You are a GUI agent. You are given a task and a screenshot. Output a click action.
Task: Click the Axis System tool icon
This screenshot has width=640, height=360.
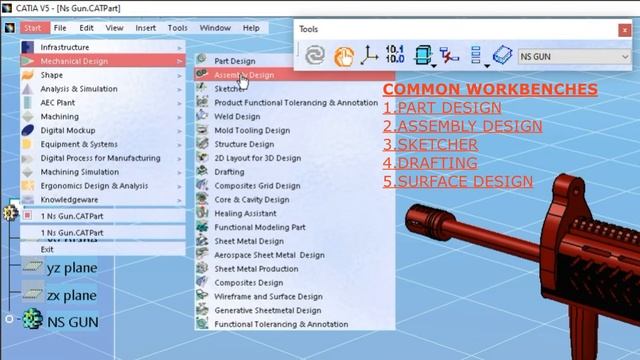(x=369, y=55)
